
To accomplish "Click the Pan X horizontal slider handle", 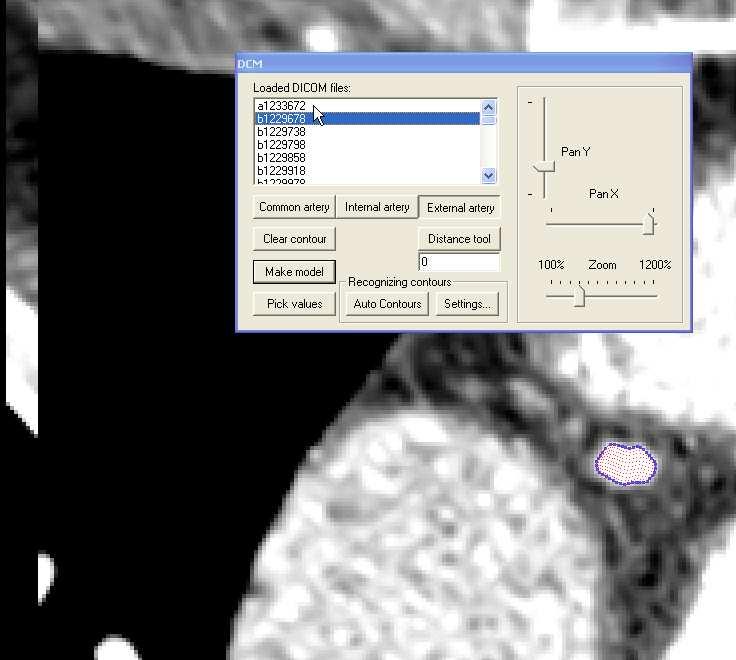I will (649, 223).
